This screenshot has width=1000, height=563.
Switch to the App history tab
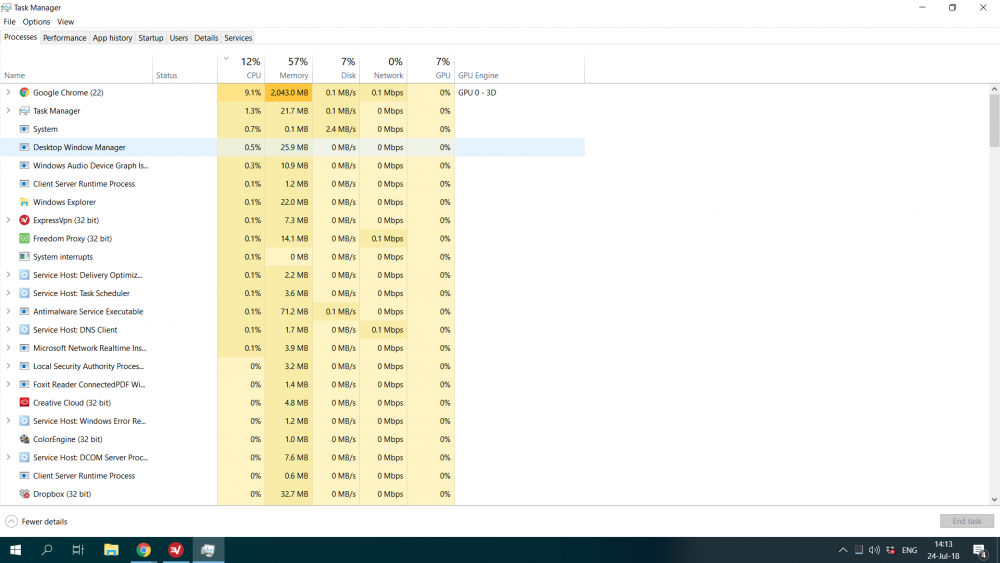(112, 38)
